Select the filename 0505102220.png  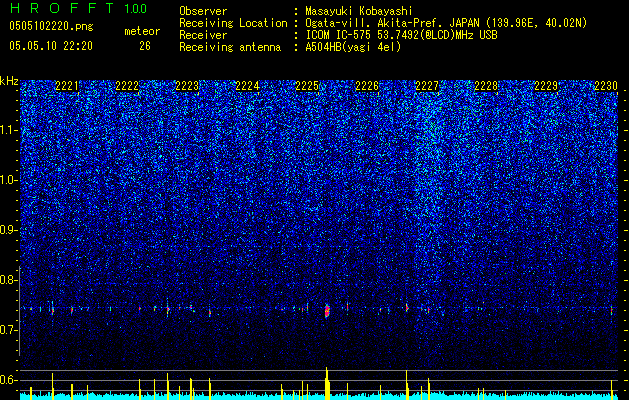tap(51, 26)
